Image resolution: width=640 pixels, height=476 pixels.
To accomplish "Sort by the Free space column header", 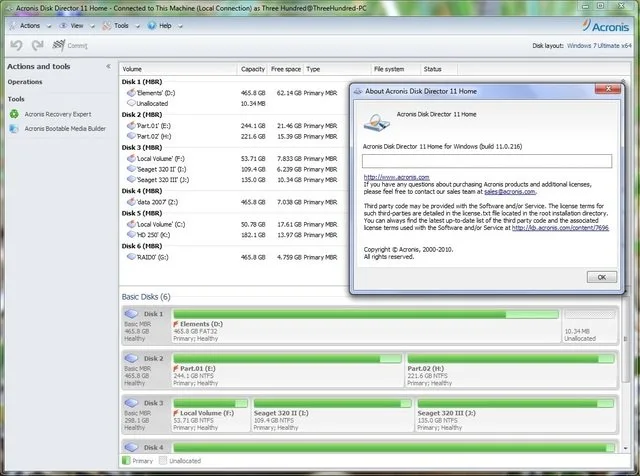I will [286, 69].
